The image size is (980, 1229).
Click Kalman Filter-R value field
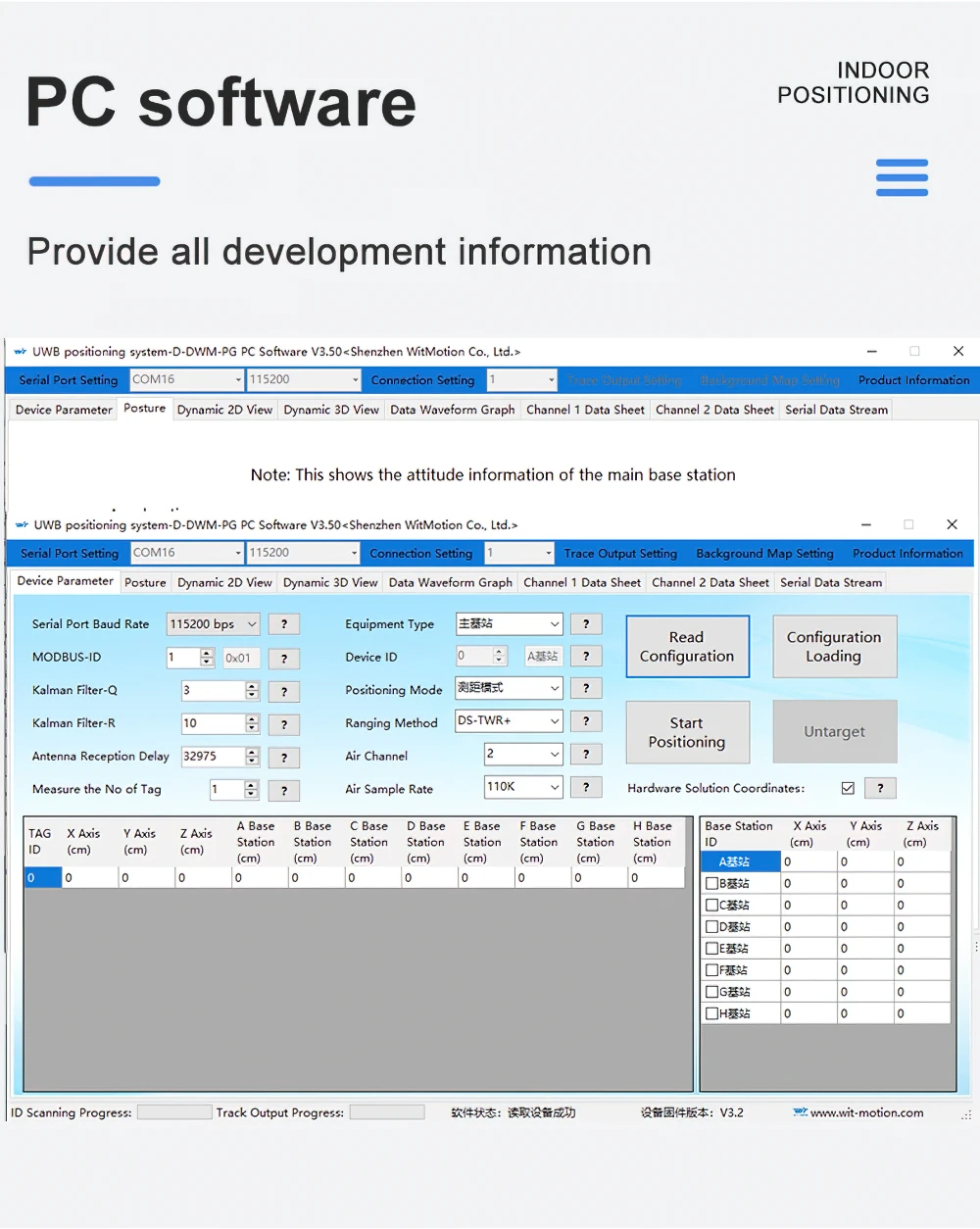click(213, 723)
